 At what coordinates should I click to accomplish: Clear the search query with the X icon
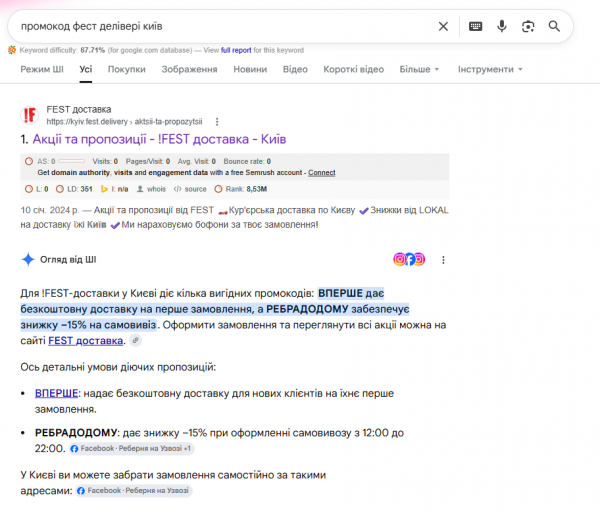[x=443, y=26]
